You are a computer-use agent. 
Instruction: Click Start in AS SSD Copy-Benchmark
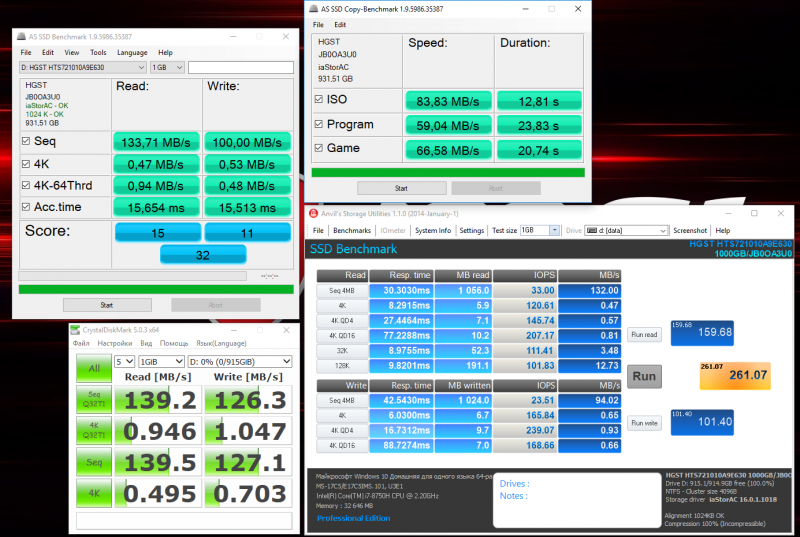[x=402, y=188]
